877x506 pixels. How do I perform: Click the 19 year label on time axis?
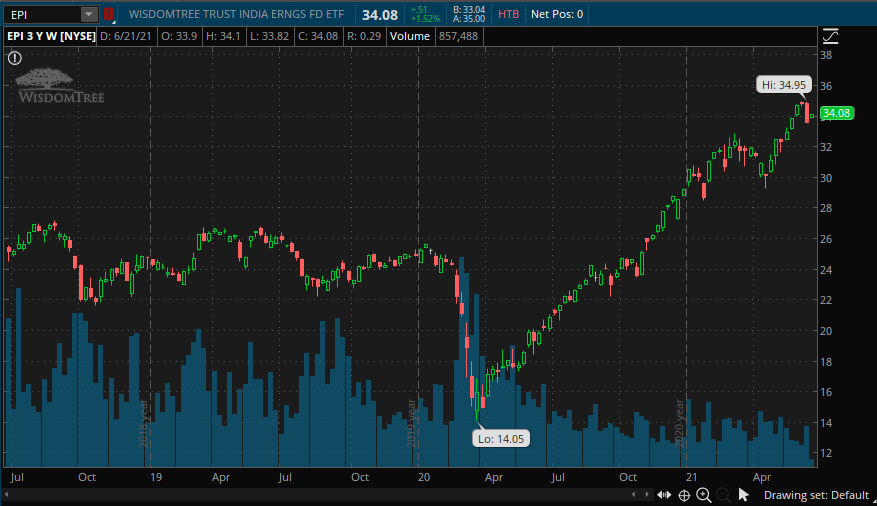[x=156, y=477]
